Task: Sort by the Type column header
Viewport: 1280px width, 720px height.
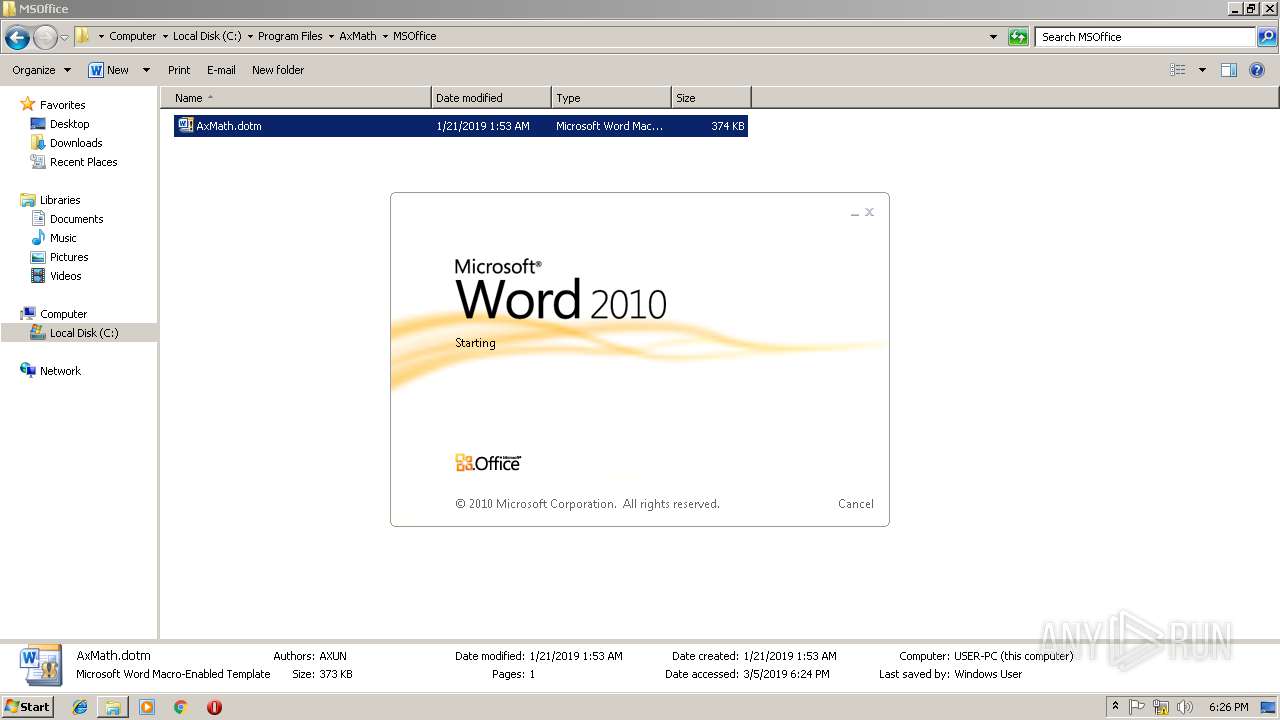Action: 611,98
